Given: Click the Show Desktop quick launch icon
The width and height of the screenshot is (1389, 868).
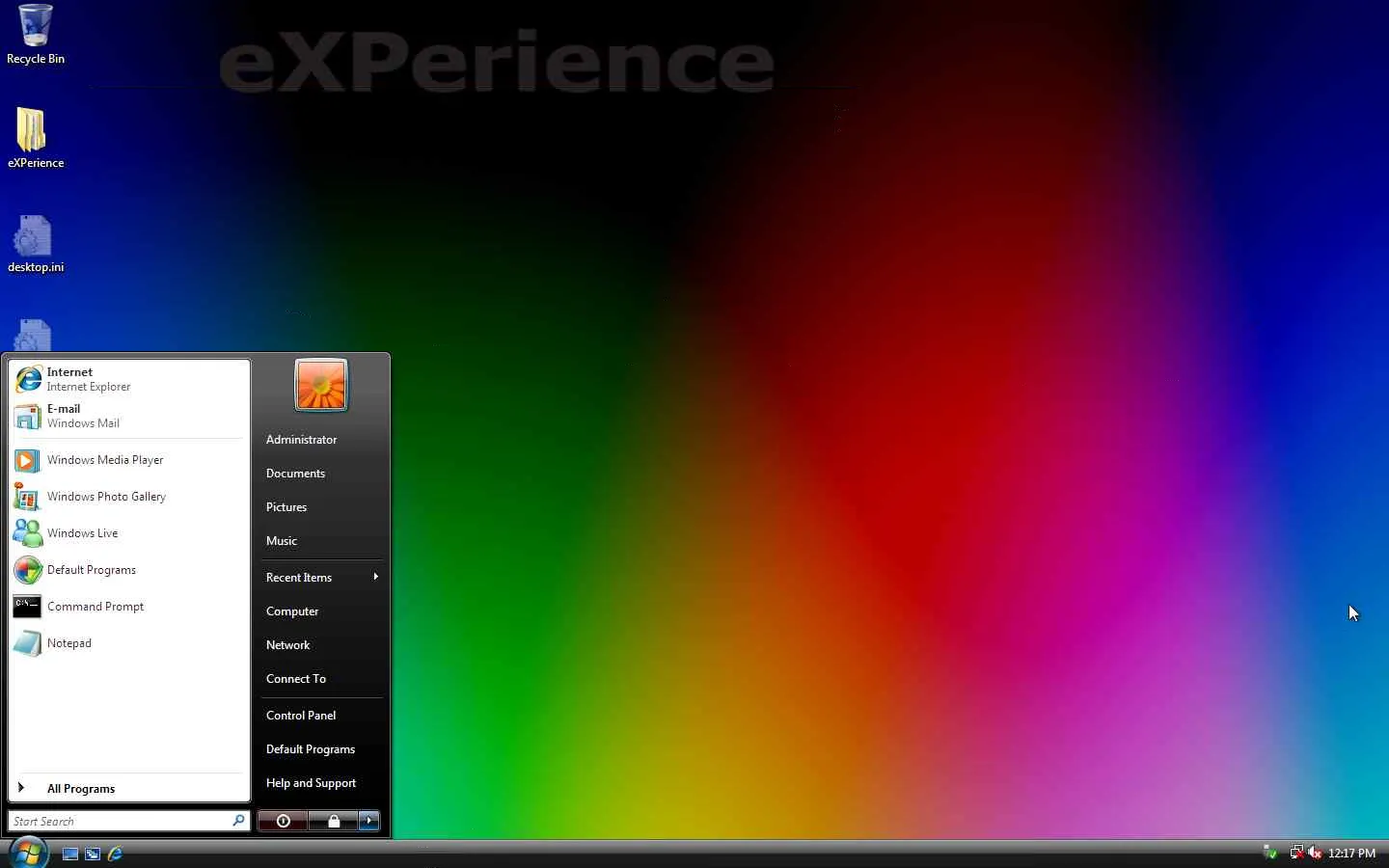Looking at the screenshot, I should pos(70,854).
